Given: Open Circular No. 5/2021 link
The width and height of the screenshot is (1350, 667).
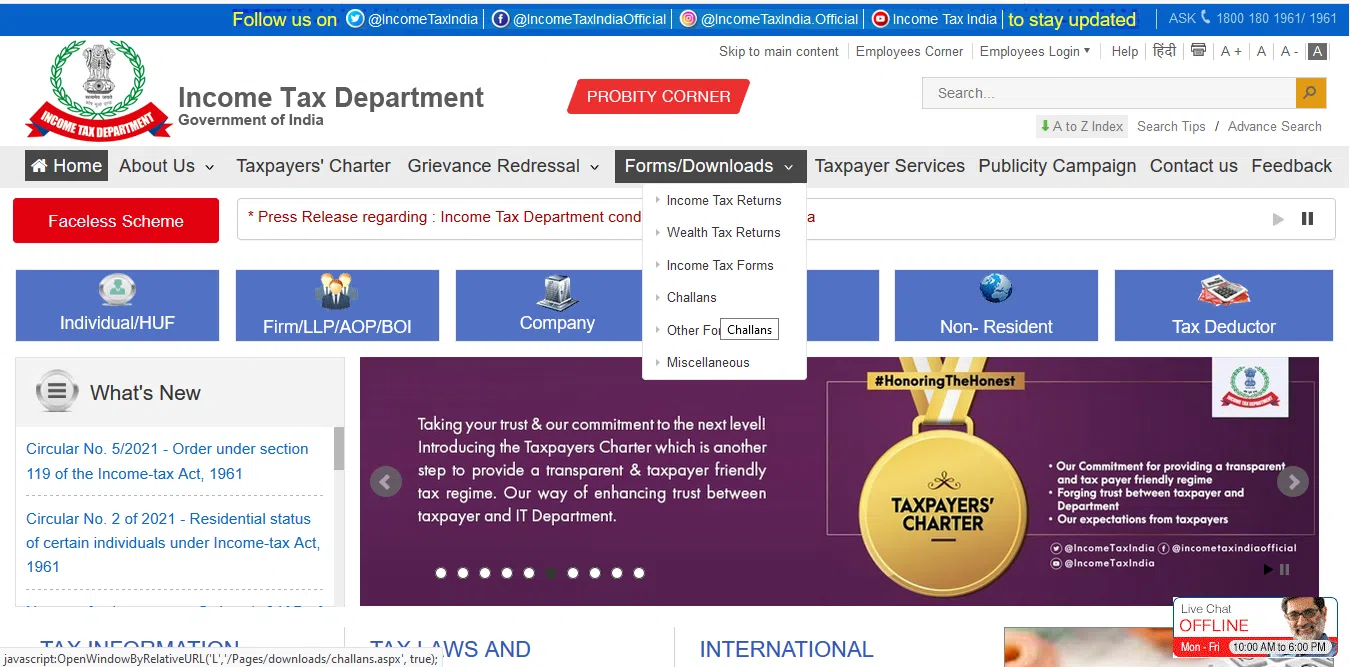Looking at the screenshot, I should pos(167,460).
